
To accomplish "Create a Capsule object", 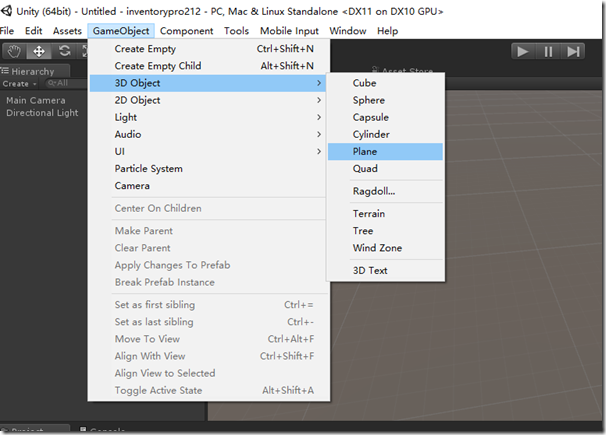I will click(x=385, y=117).
